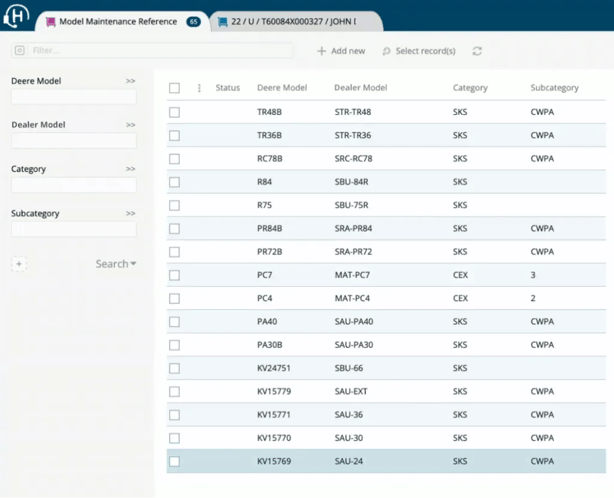This screenshot has height=498, width=614.
Task: Open the 22 / U / T60084X000327 tab
Action: (x=292, y=21)
